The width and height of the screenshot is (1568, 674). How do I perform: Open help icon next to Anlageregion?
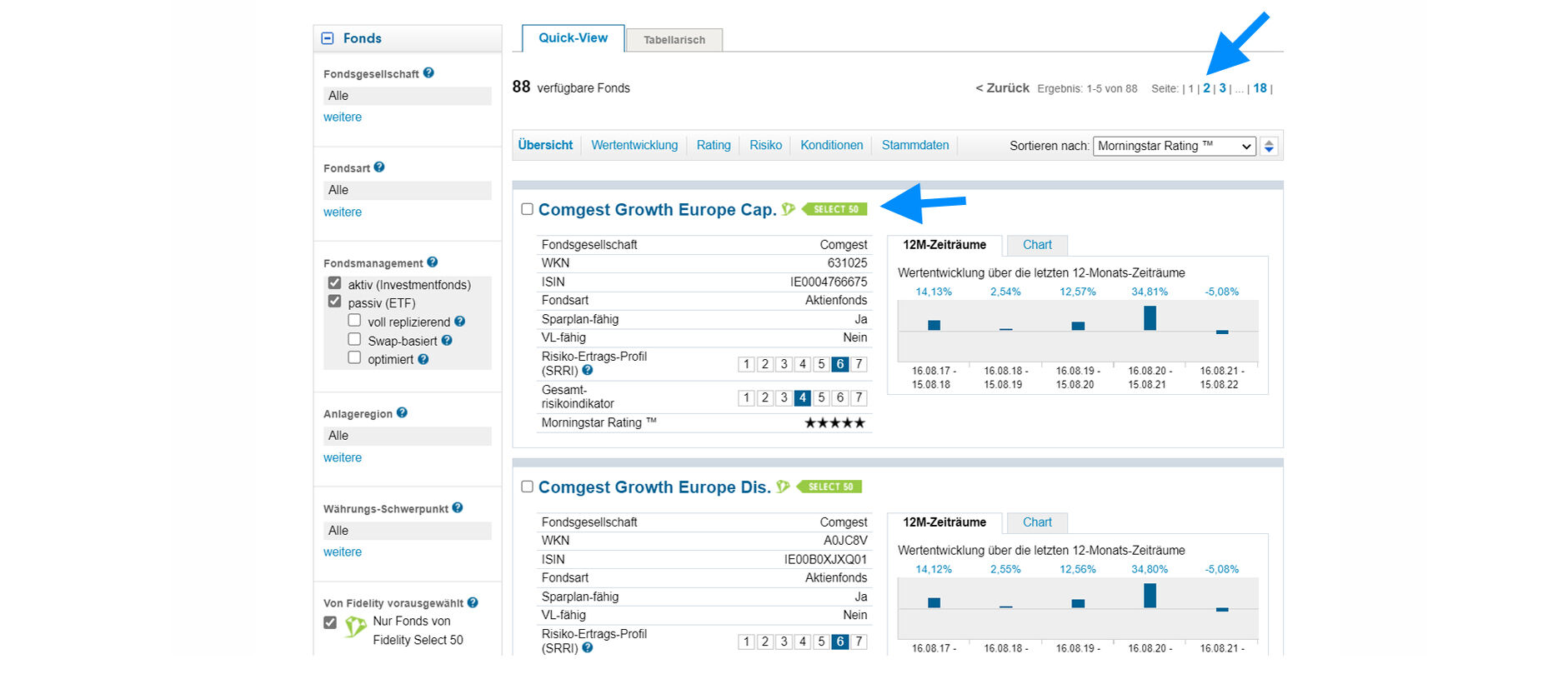(402, 412)
